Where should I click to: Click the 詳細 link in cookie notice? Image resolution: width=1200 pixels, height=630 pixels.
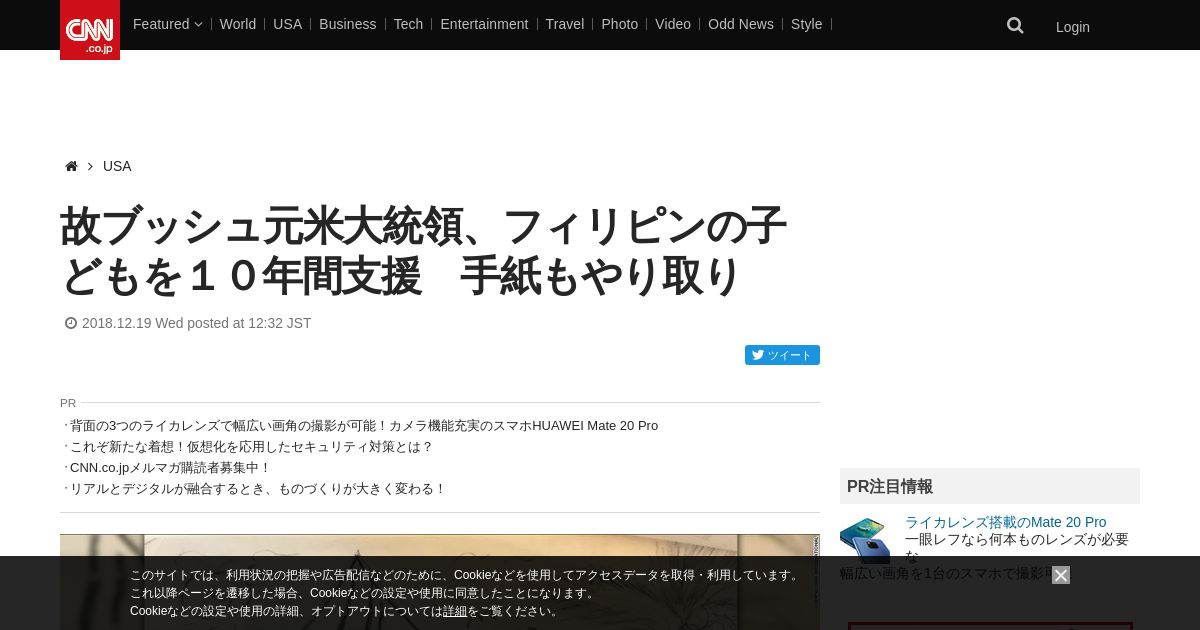click(455, 611)
